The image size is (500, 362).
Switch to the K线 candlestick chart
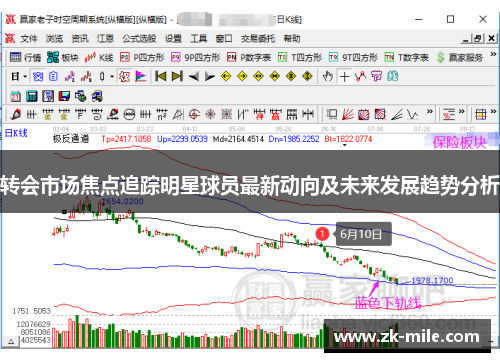click(x=99, y=58)
